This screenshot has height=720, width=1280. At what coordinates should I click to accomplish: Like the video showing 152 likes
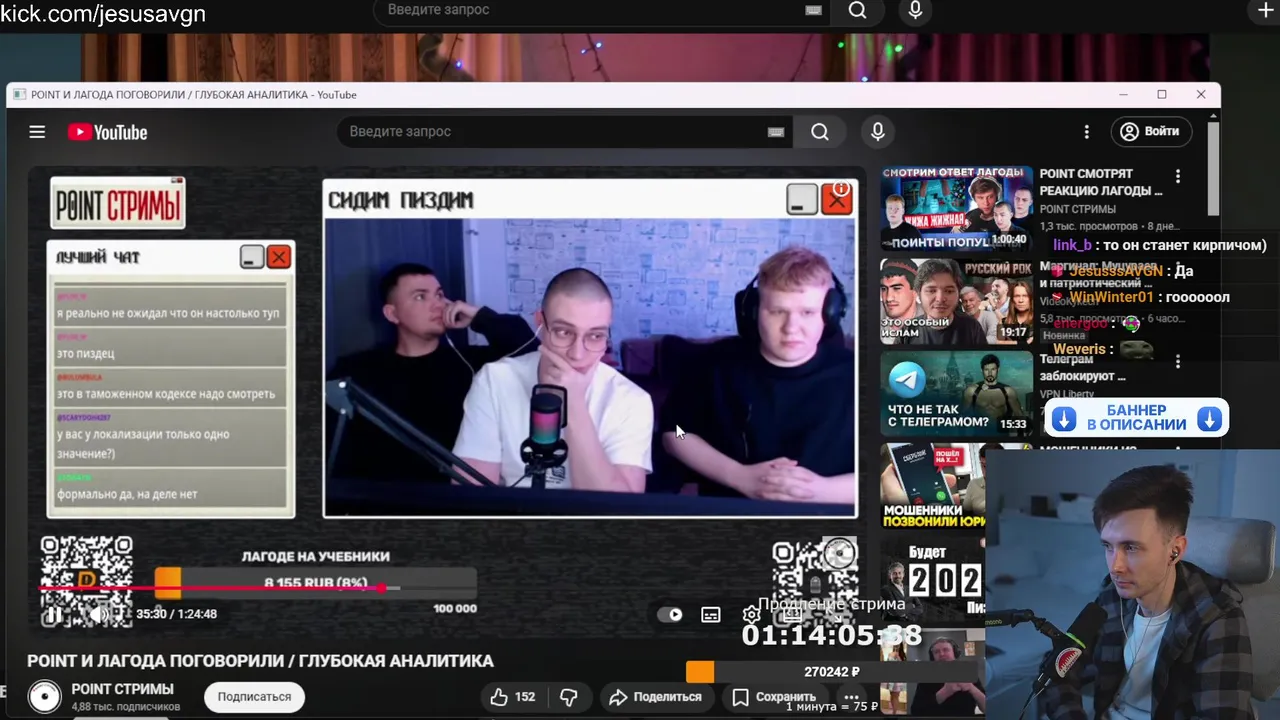[x=513, y=697]
